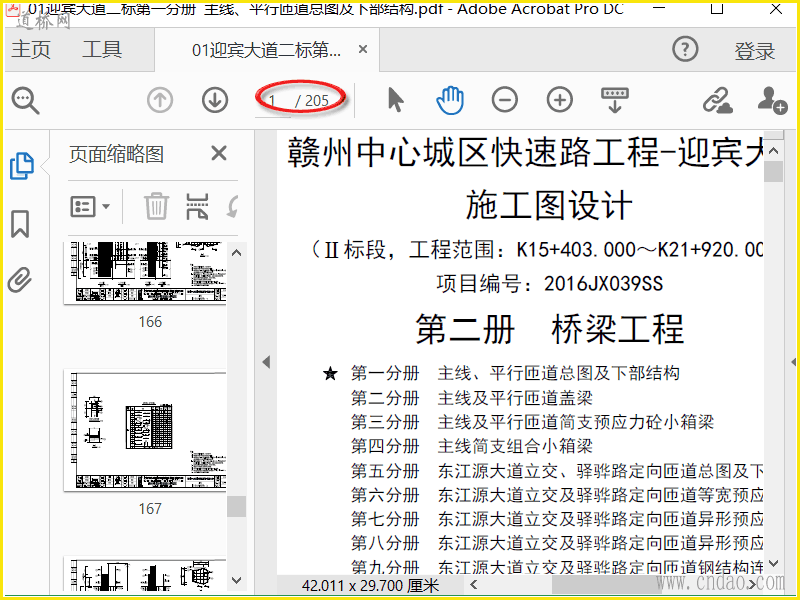Click the 第五分册 line of text

coord(557,471)
